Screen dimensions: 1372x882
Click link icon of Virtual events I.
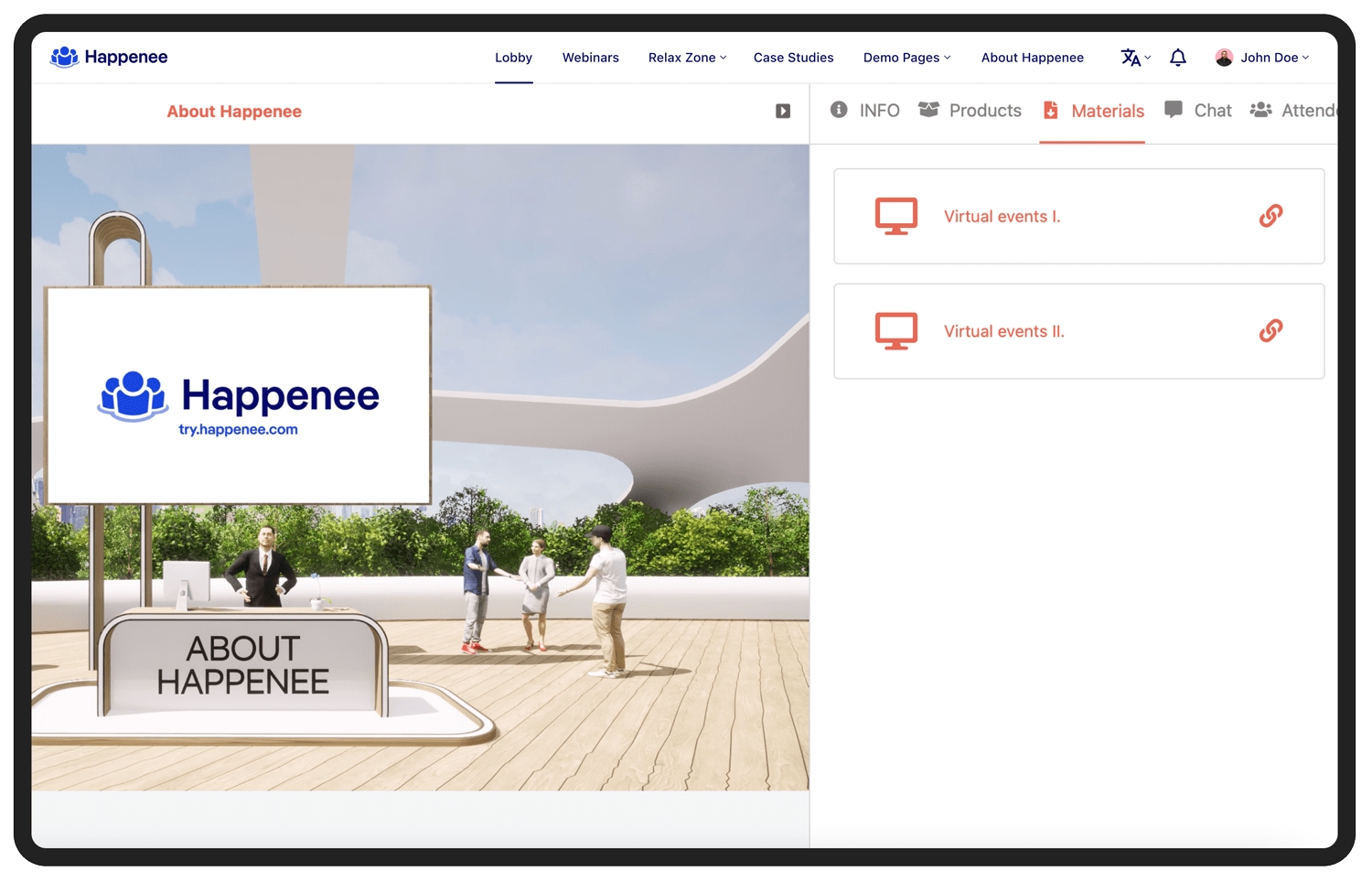(x=1270, y=216)
